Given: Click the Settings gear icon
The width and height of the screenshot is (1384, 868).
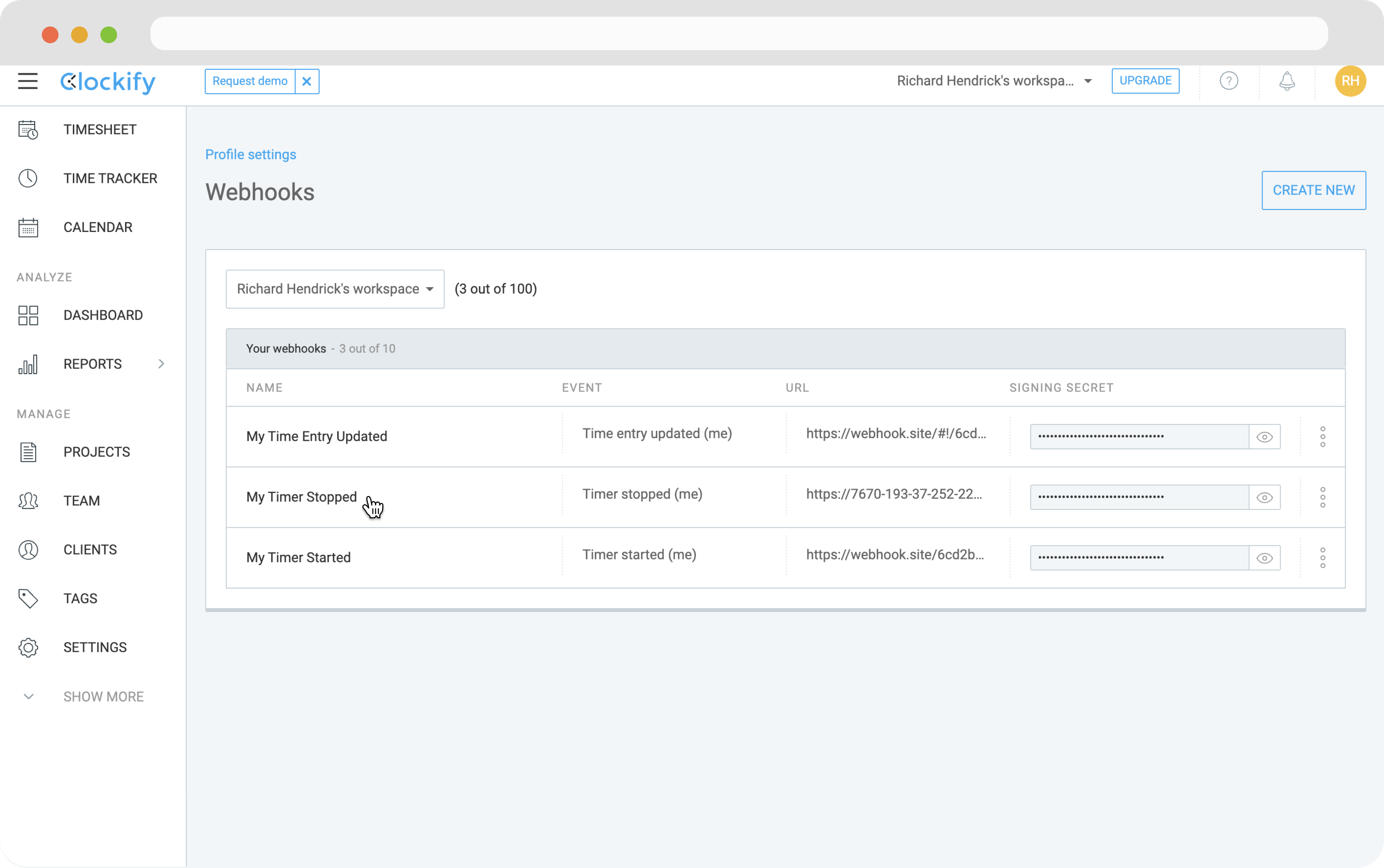Looking at the screenshot, I should click(x=28, y=647).
